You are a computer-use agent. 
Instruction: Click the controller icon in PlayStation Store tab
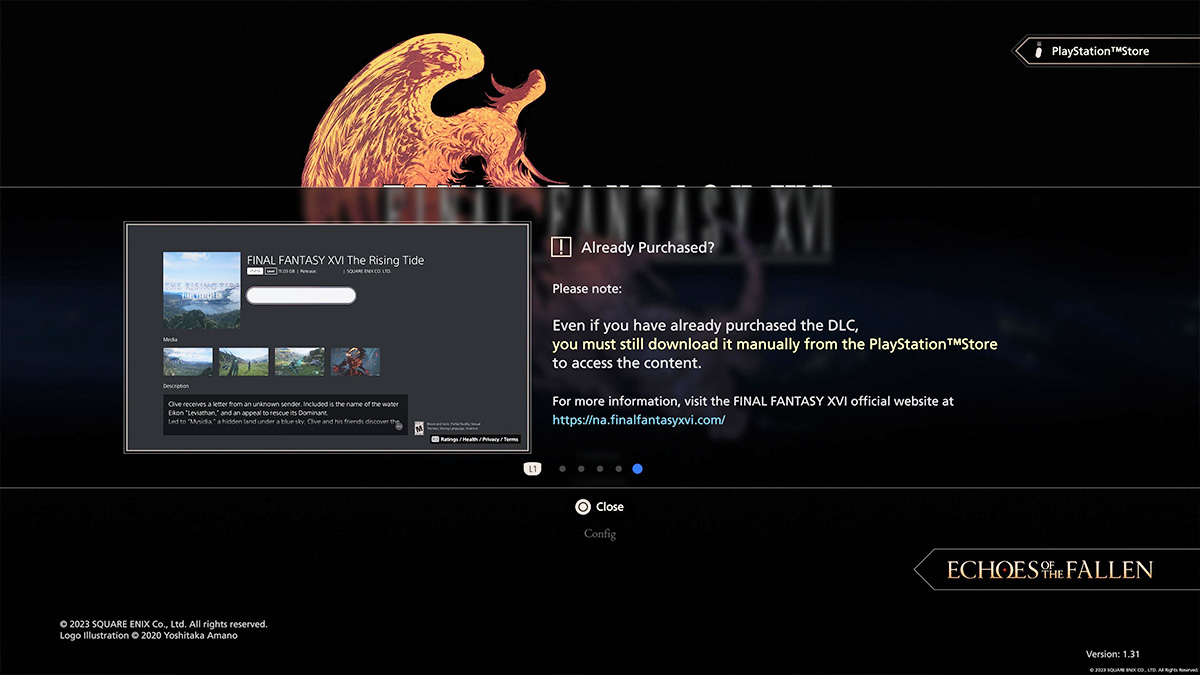(x=1037, y=51)
